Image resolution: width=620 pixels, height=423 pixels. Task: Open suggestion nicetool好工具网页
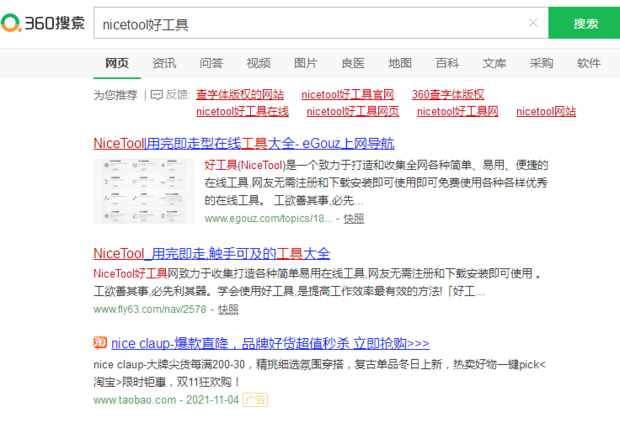[353, 111]
